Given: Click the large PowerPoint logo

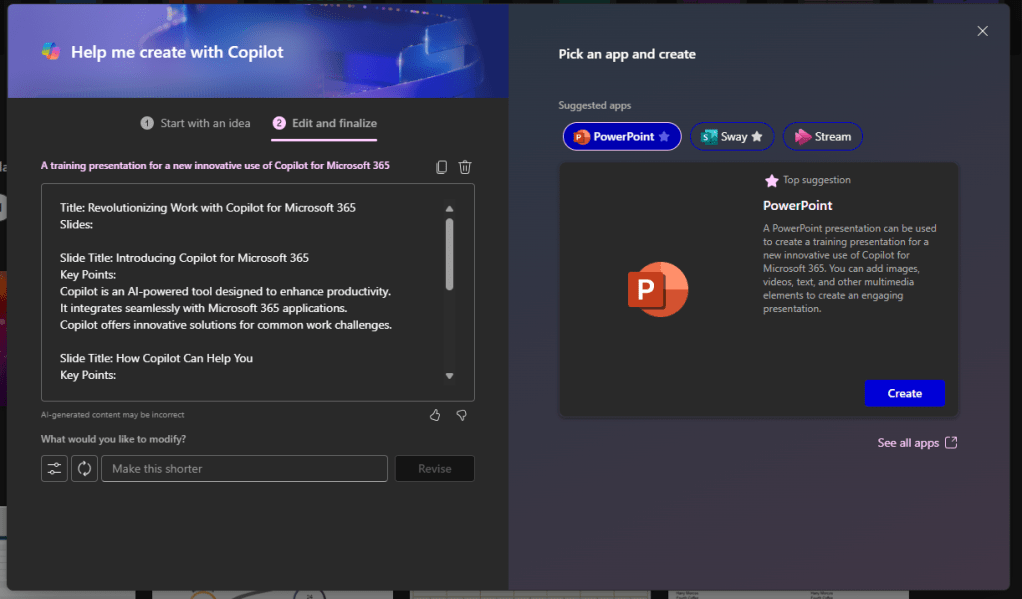Looking at the screenshot, I should pyautogui.click(x=657, y=289).
